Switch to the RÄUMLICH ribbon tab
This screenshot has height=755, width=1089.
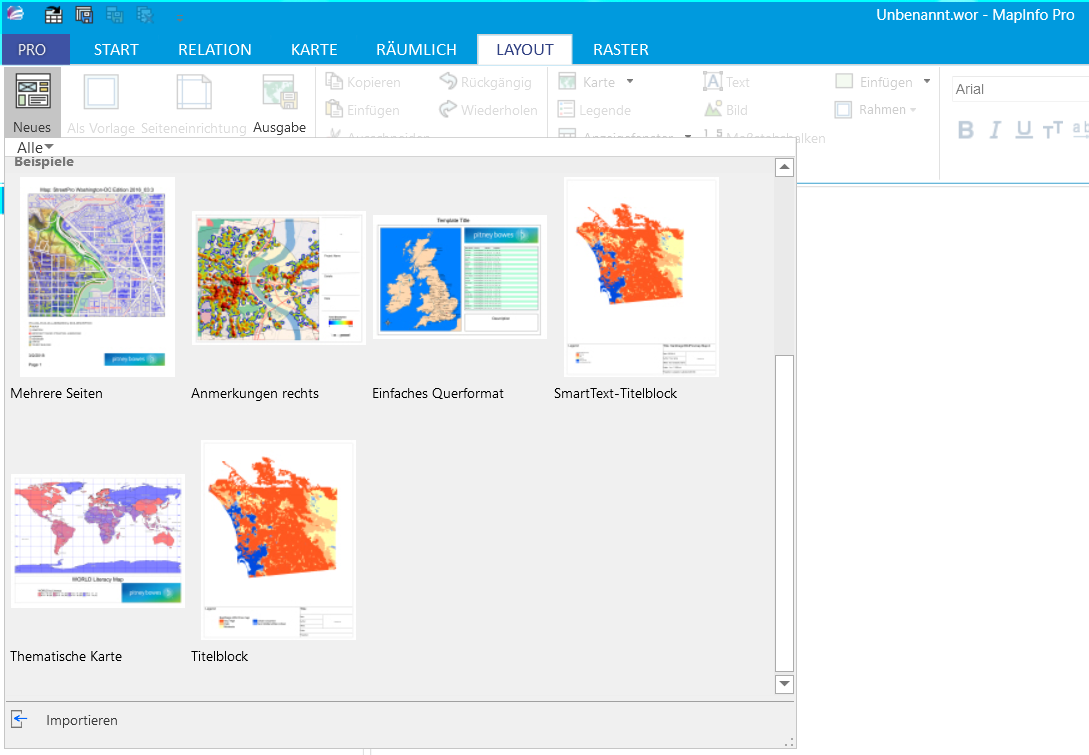[416, 49]
